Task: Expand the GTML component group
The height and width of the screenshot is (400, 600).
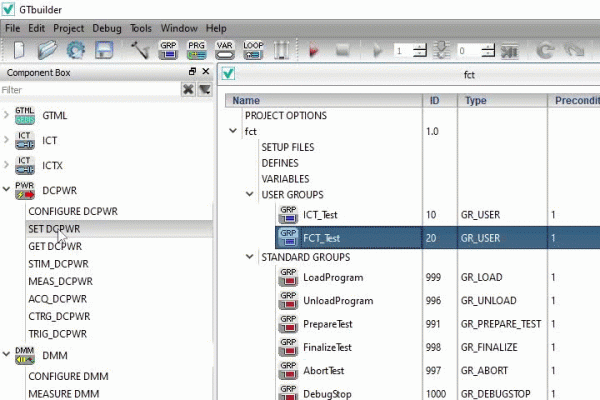Action: 8,116
